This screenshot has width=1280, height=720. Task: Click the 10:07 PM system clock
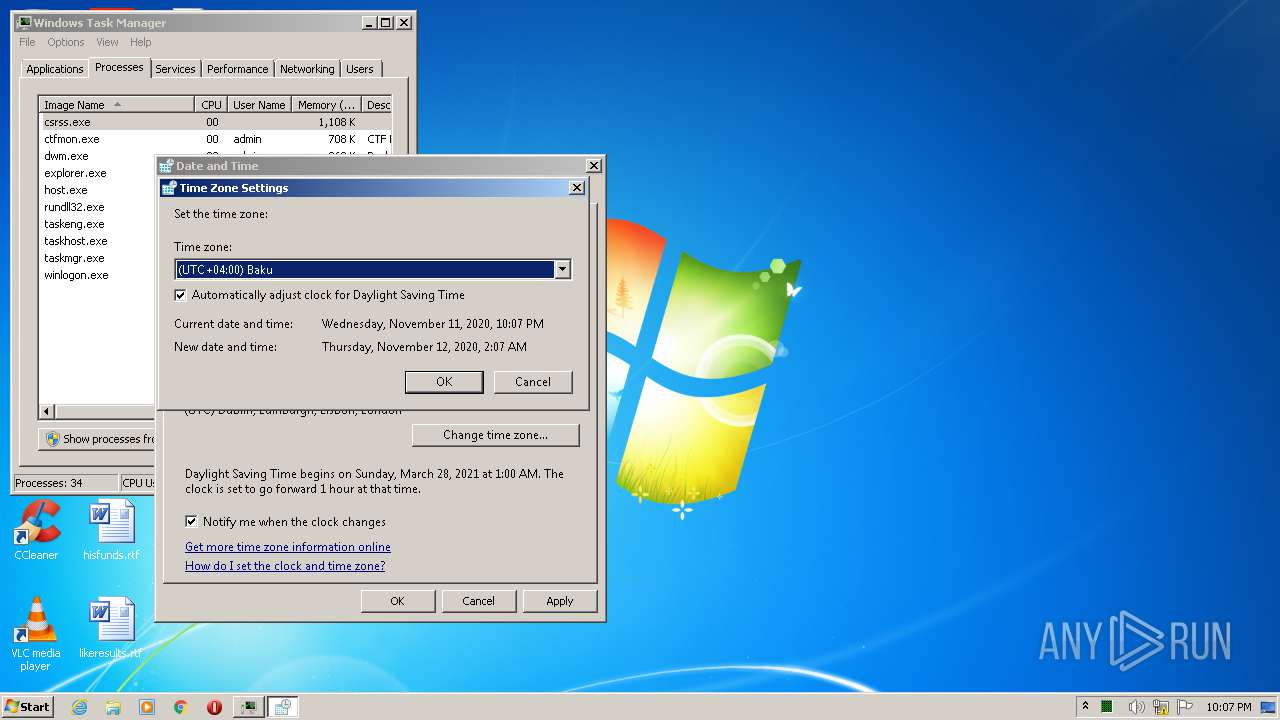coord(1229,707)
